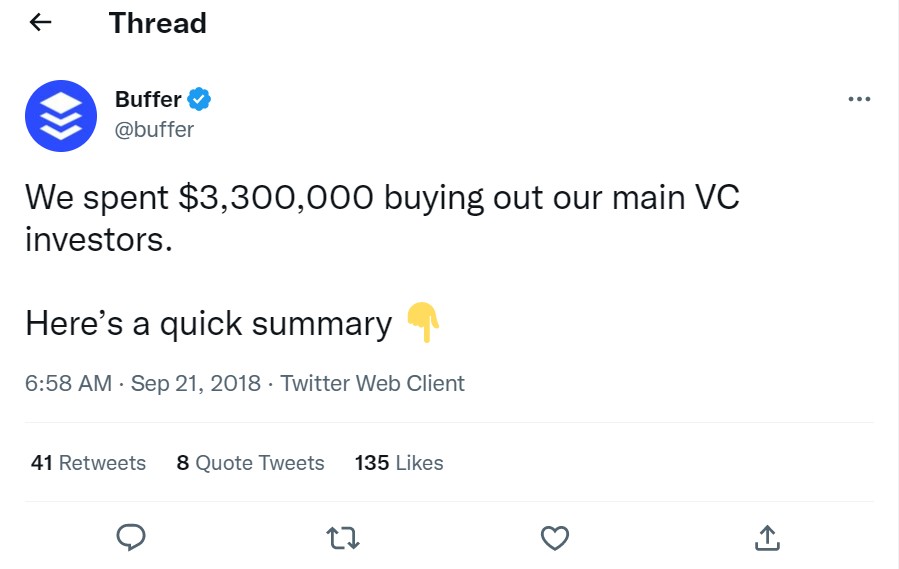Open the three-dot More menu
Screen dimensions: 899x569
coord(858,99)
